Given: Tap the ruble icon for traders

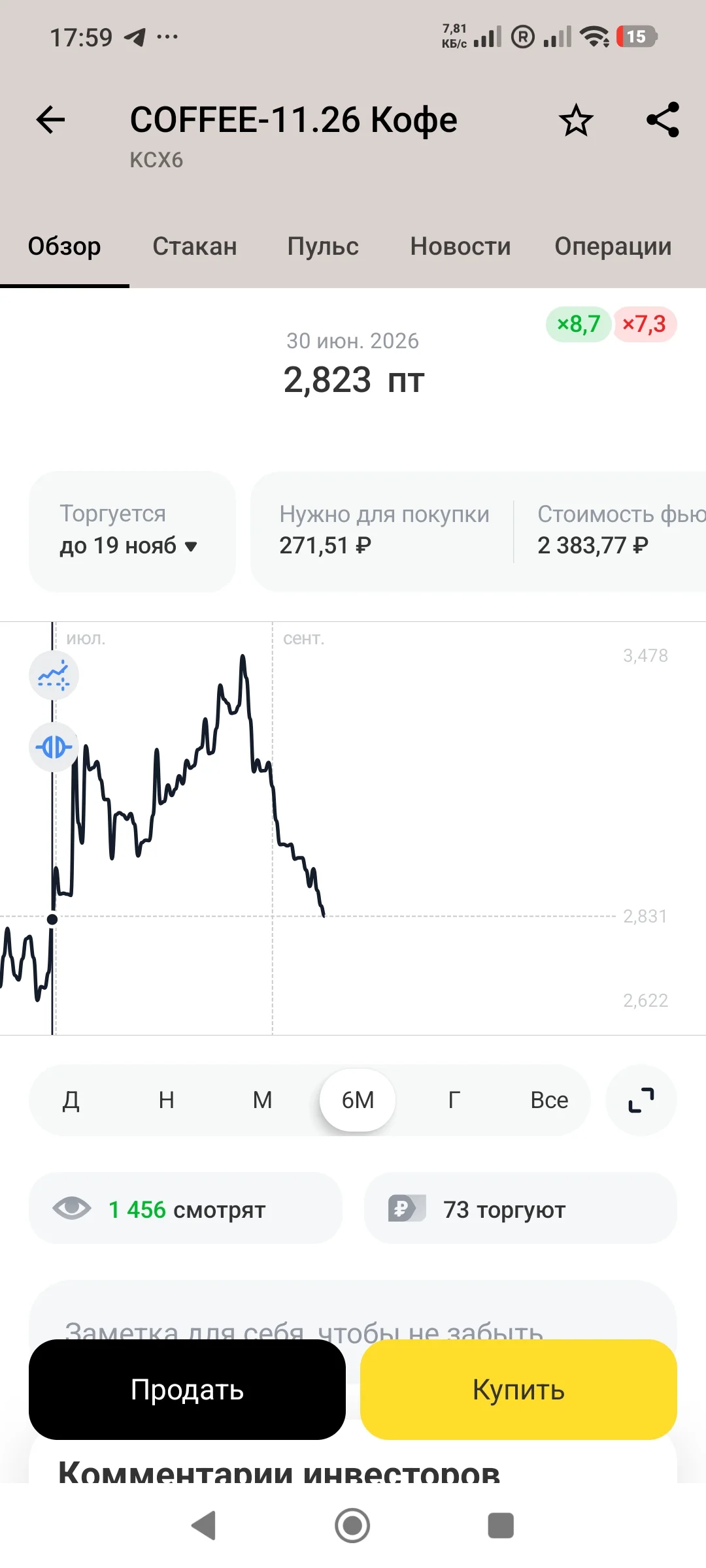Looking at the screenshot, I should coord(407,1209).
